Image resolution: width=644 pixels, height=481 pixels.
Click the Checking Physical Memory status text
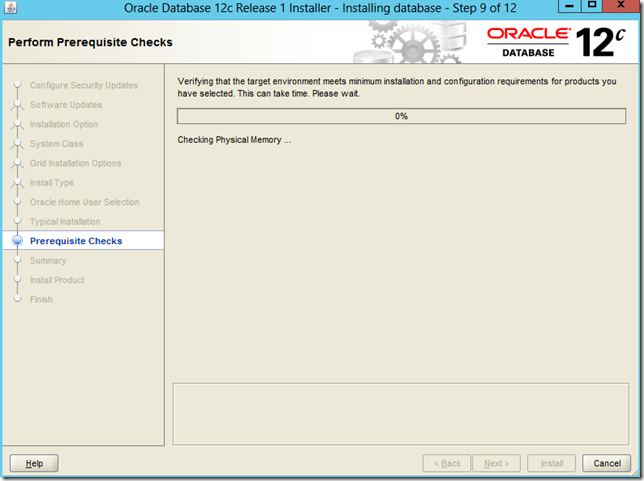[x=234, y=140]
